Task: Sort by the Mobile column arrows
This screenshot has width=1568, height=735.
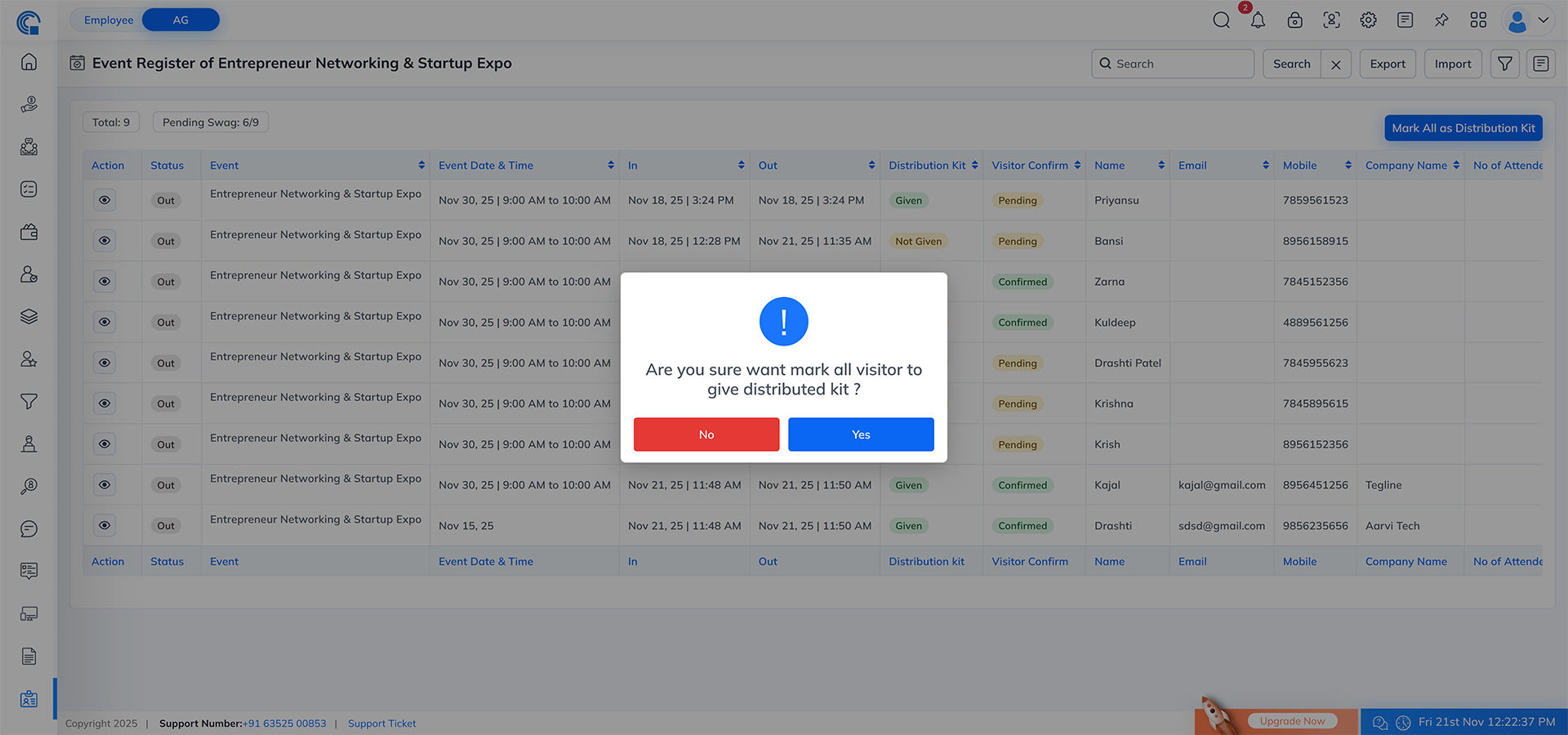Action: click(x=1347, y=165)
